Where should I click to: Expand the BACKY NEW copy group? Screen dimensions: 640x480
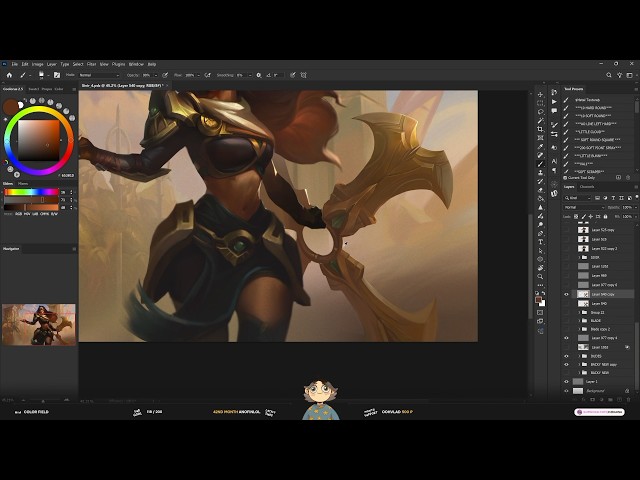click(x=579, y=364)
